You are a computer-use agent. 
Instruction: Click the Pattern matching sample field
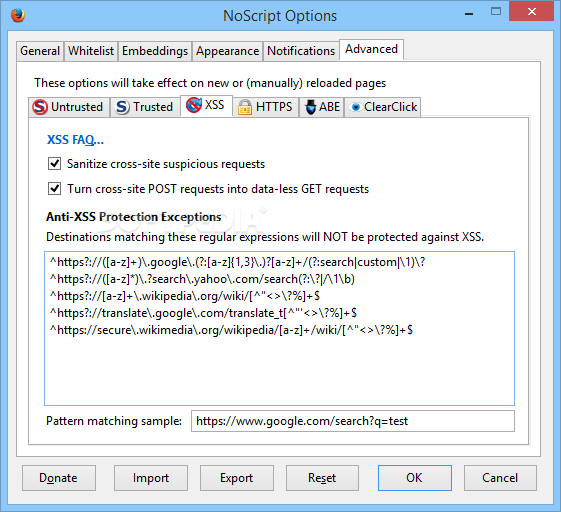(x=353, y=421)
